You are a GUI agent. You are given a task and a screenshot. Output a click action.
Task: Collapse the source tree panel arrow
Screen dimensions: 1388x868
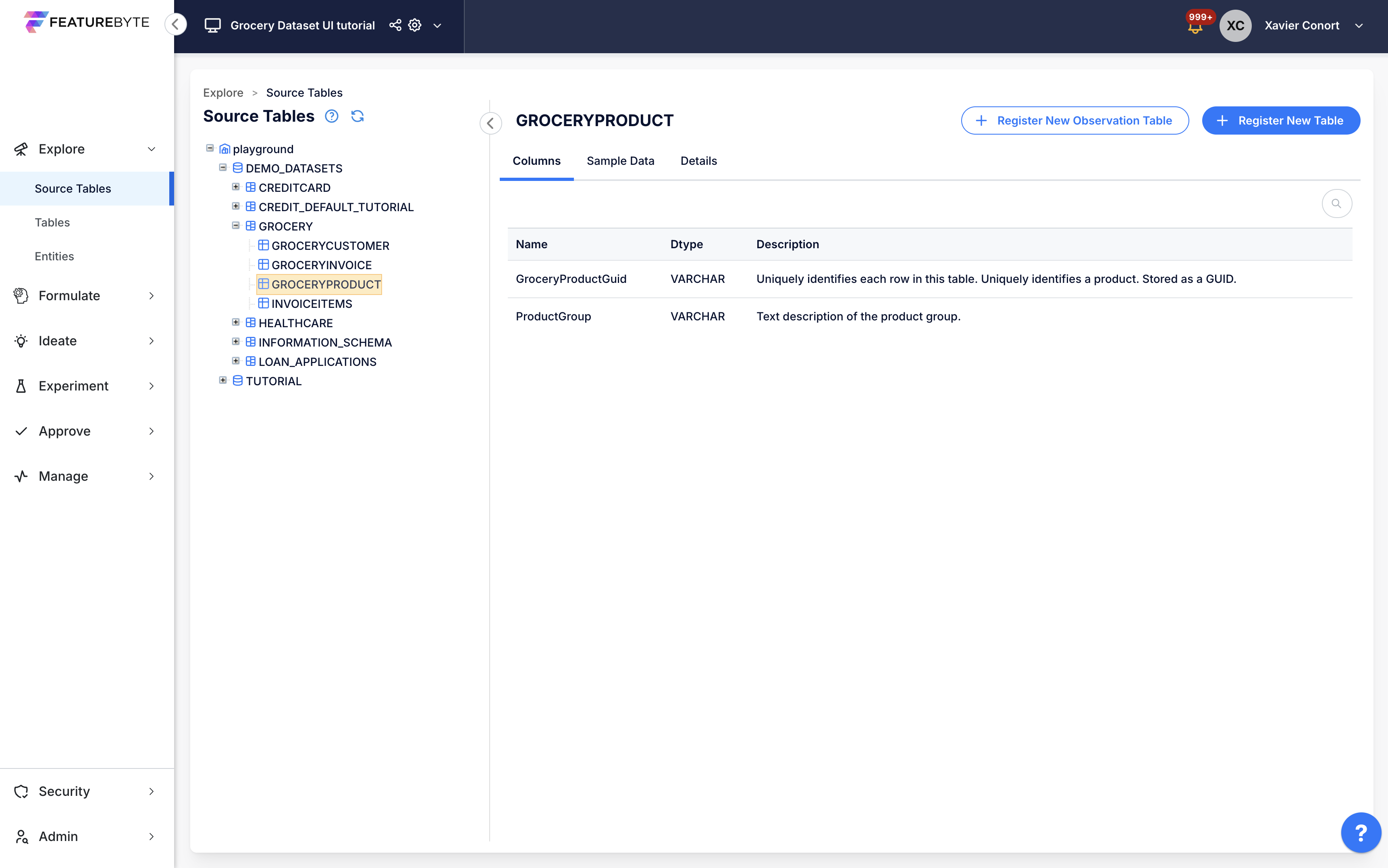490,123
